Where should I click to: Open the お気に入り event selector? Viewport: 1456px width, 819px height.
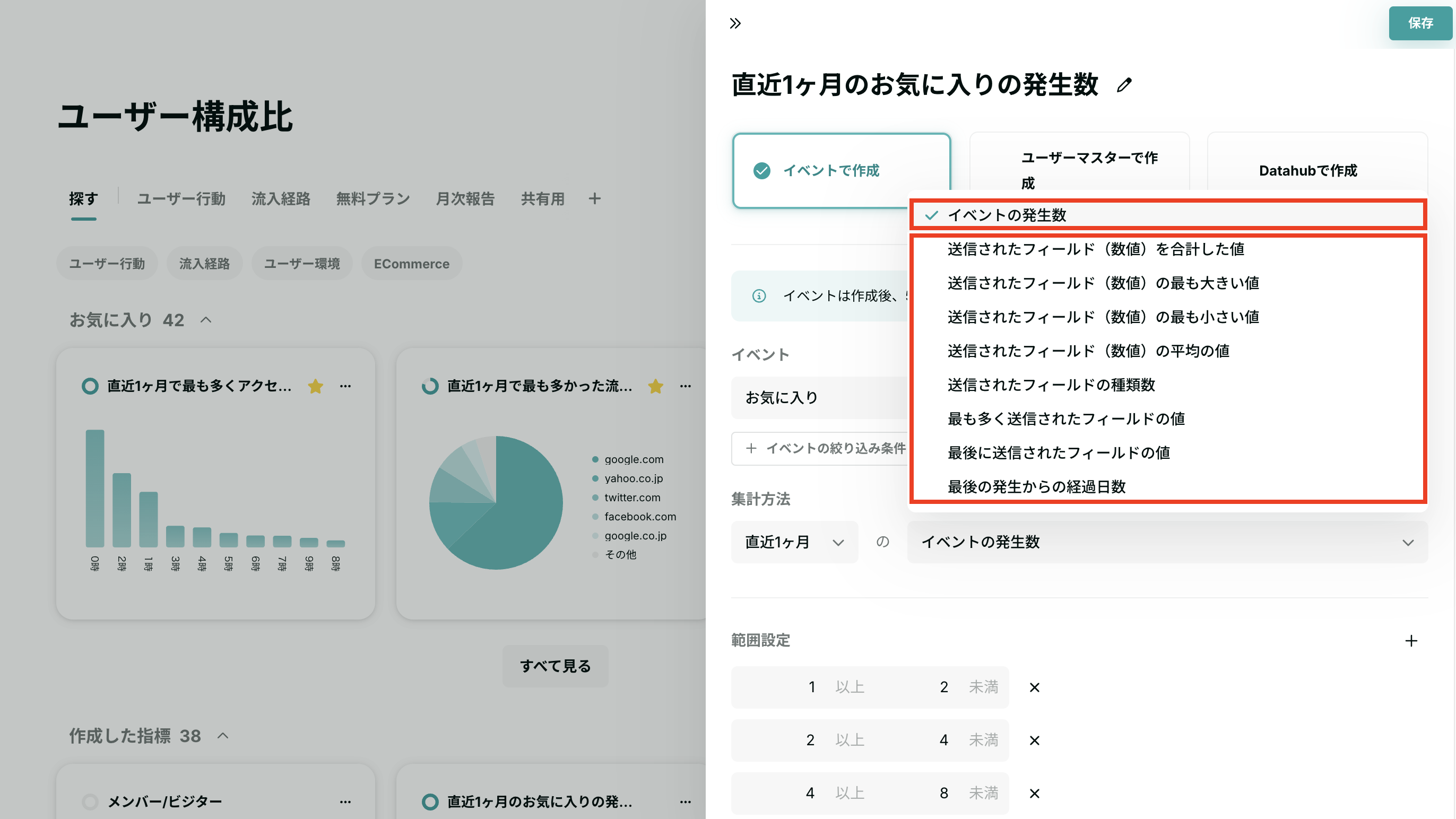point(819,398)
